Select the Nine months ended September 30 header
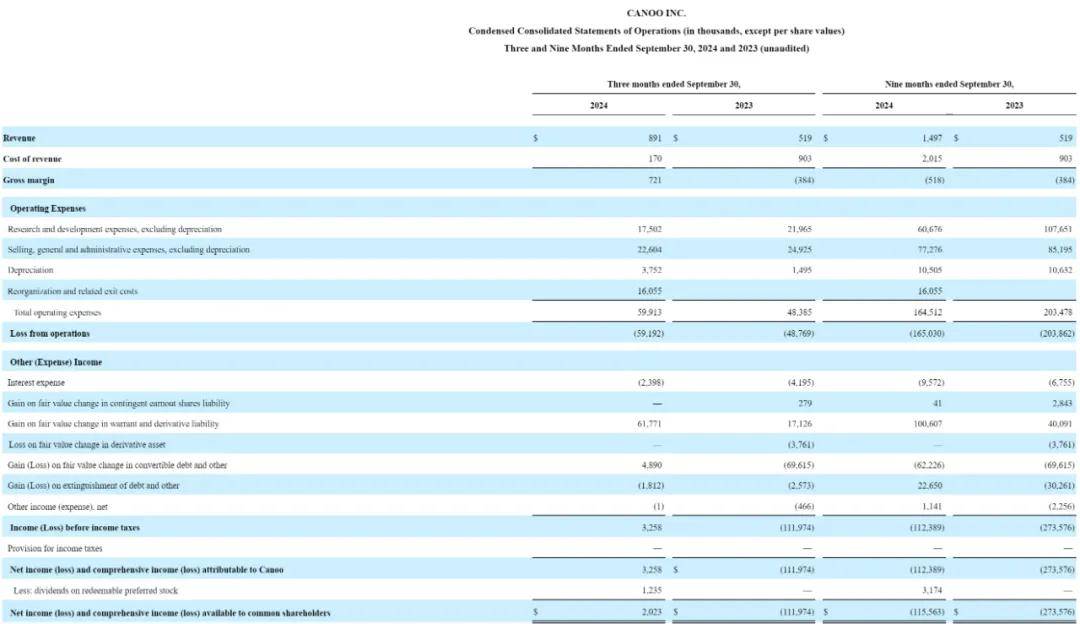 click(x=949, y=84)
